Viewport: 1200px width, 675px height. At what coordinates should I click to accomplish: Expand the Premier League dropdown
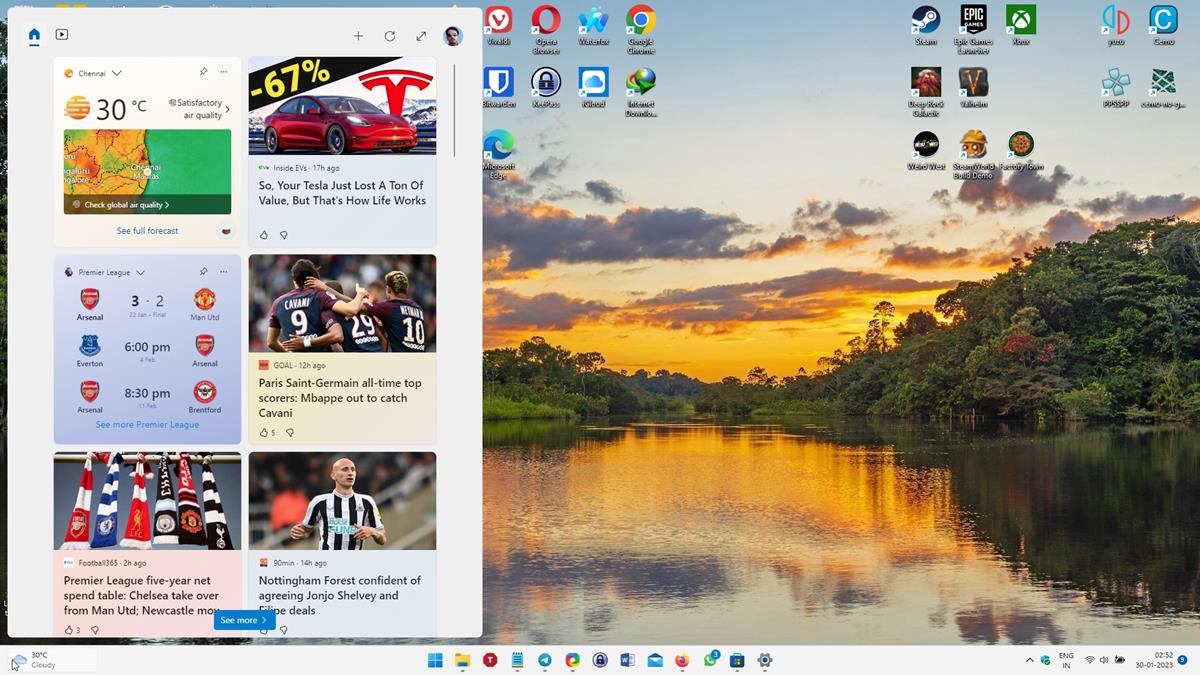[x=141, y=272]
